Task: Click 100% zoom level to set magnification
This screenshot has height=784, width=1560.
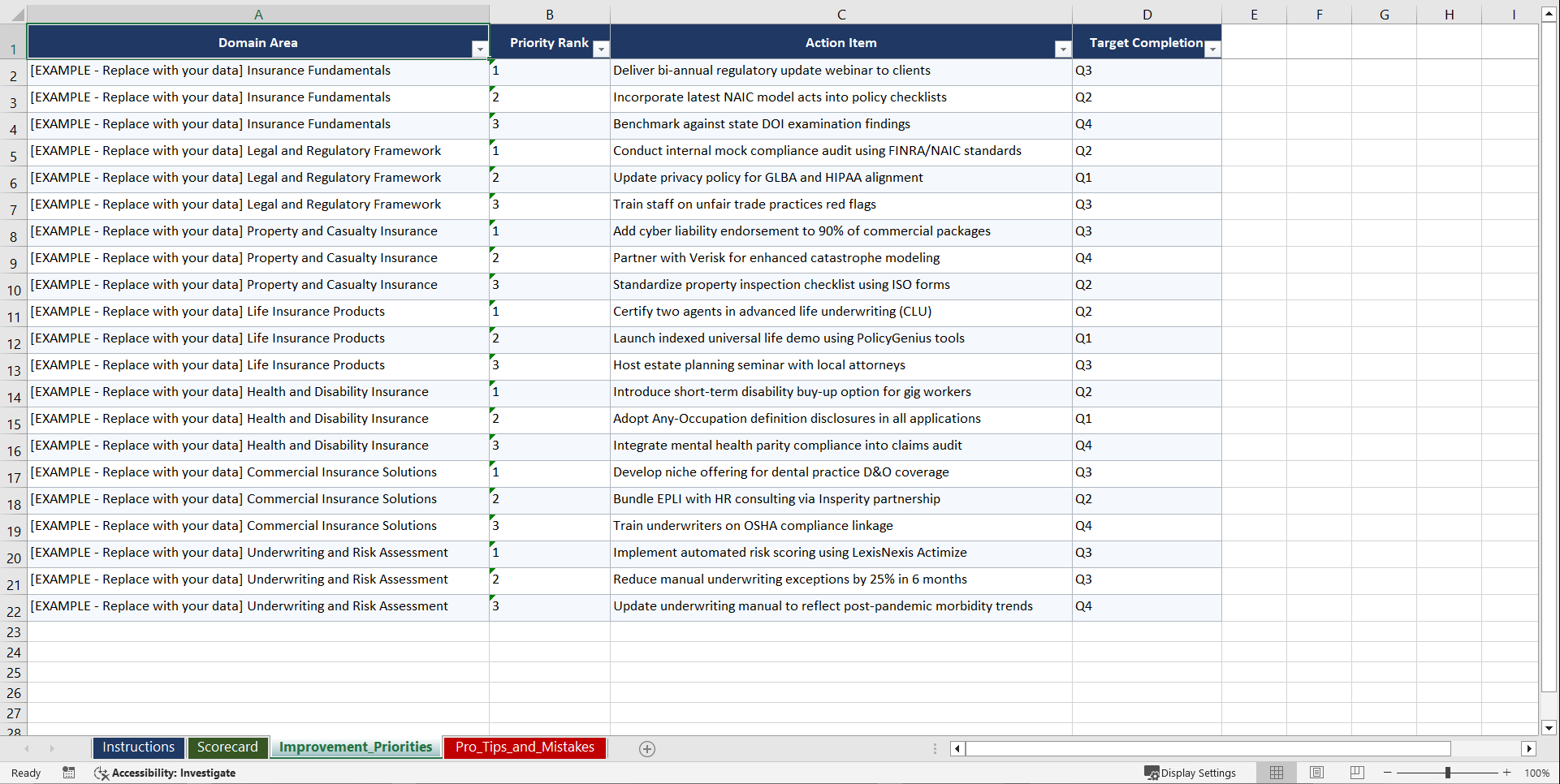Action: click(1537, 773)
